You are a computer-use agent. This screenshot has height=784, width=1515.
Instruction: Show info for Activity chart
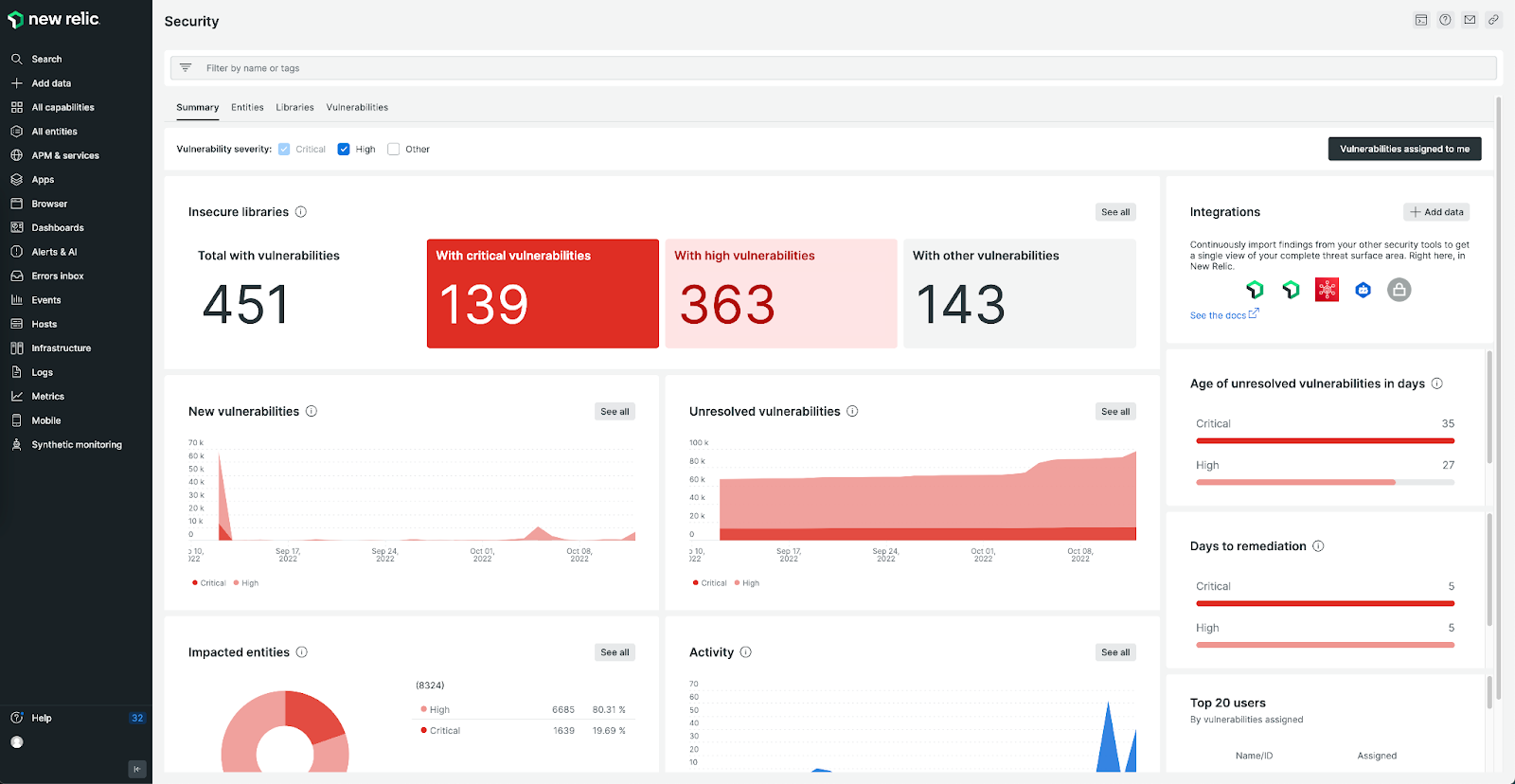pyautogui.click(x=746, y=652)
